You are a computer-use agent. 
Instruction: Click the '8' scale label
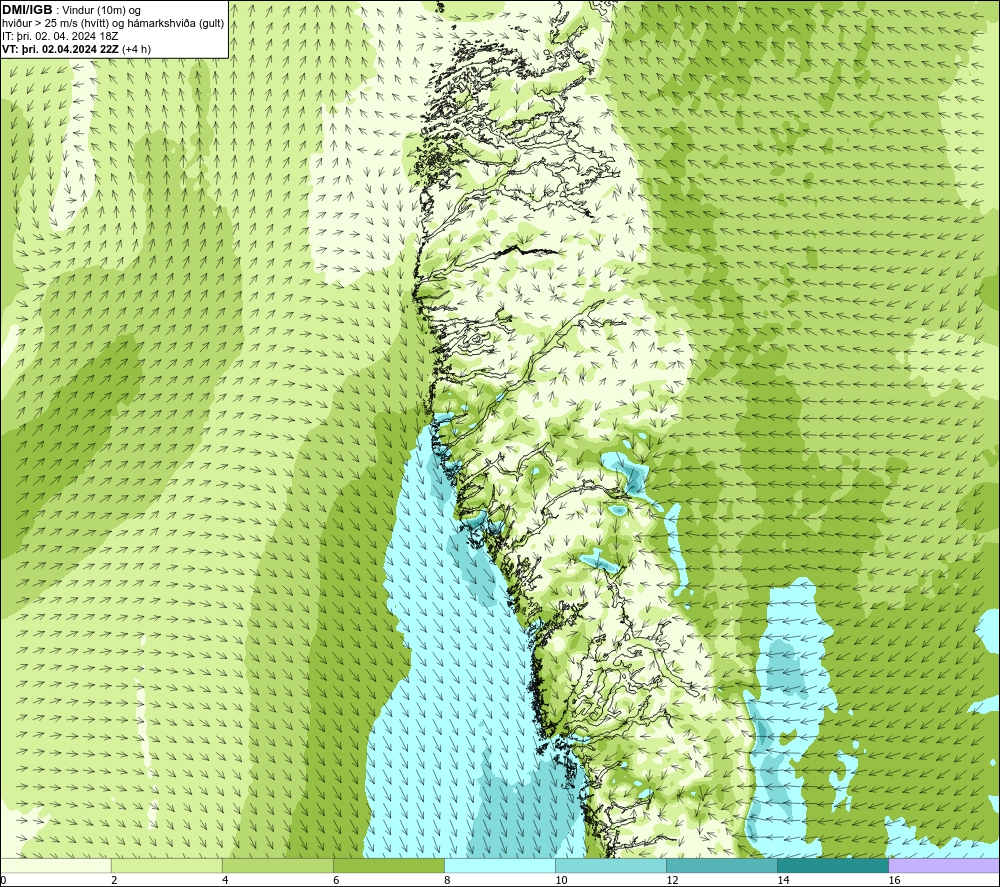point(447,880)
